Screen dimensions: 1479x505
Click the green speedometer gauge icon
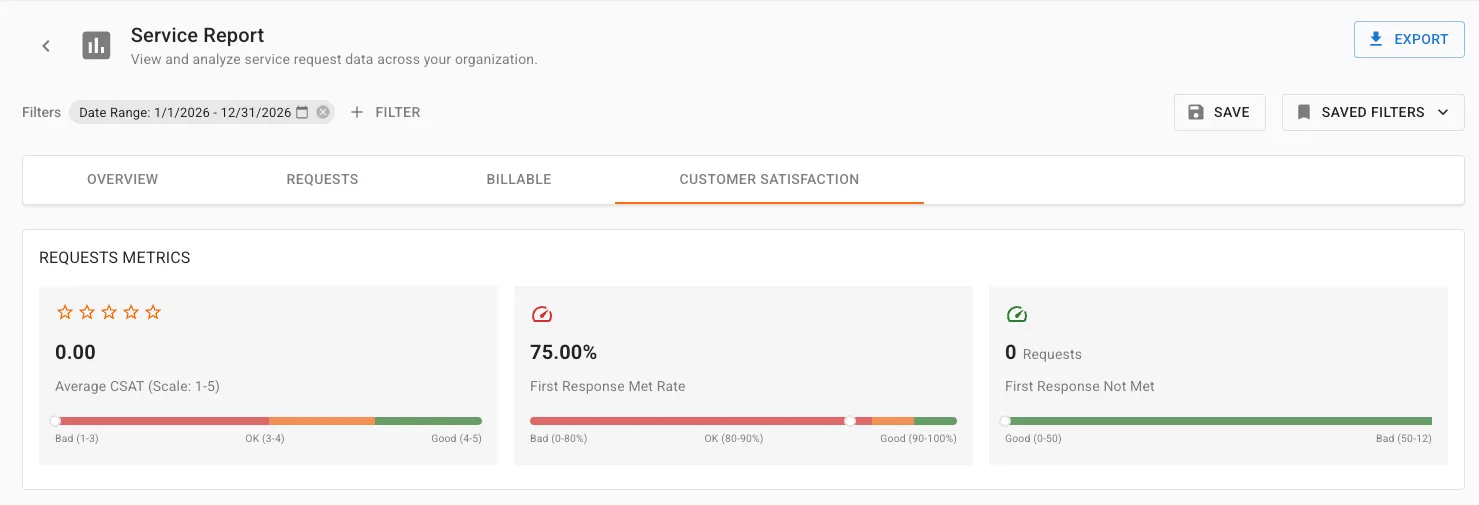(1016, 314)
